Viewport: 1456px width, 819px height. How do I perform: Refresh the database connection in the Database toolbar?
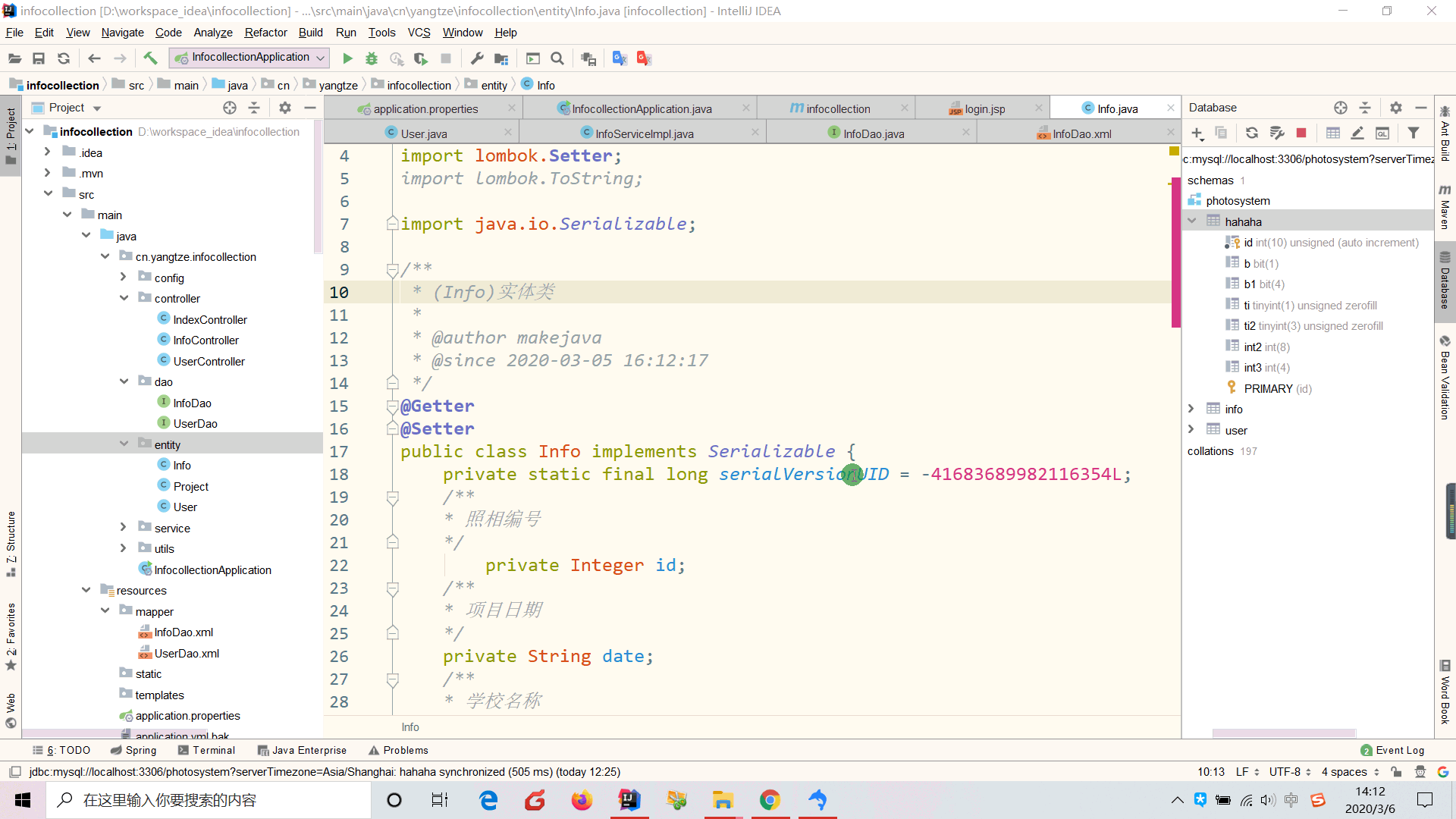(1251, 133)
